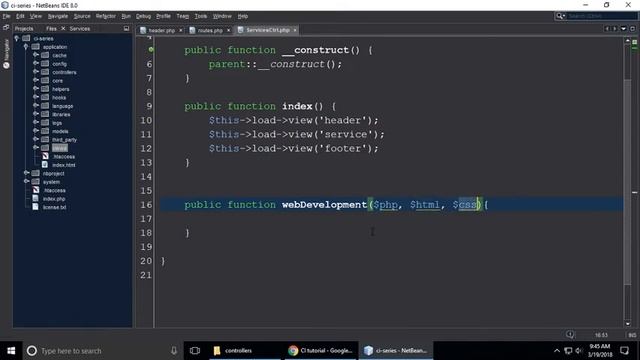Close the Files panel tab
Viewport: 640px width, 360px height.
[63, 29]
